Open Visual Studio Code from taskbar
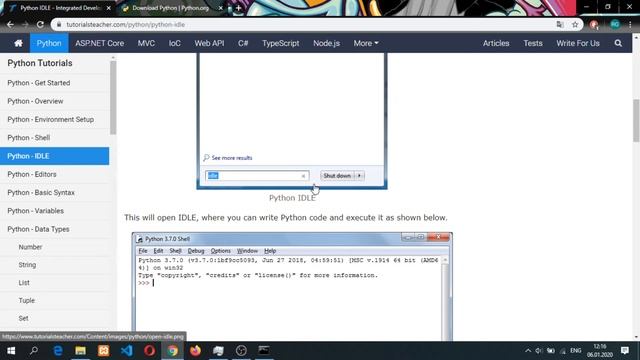 pyautogui.click(x=127, y=351)
